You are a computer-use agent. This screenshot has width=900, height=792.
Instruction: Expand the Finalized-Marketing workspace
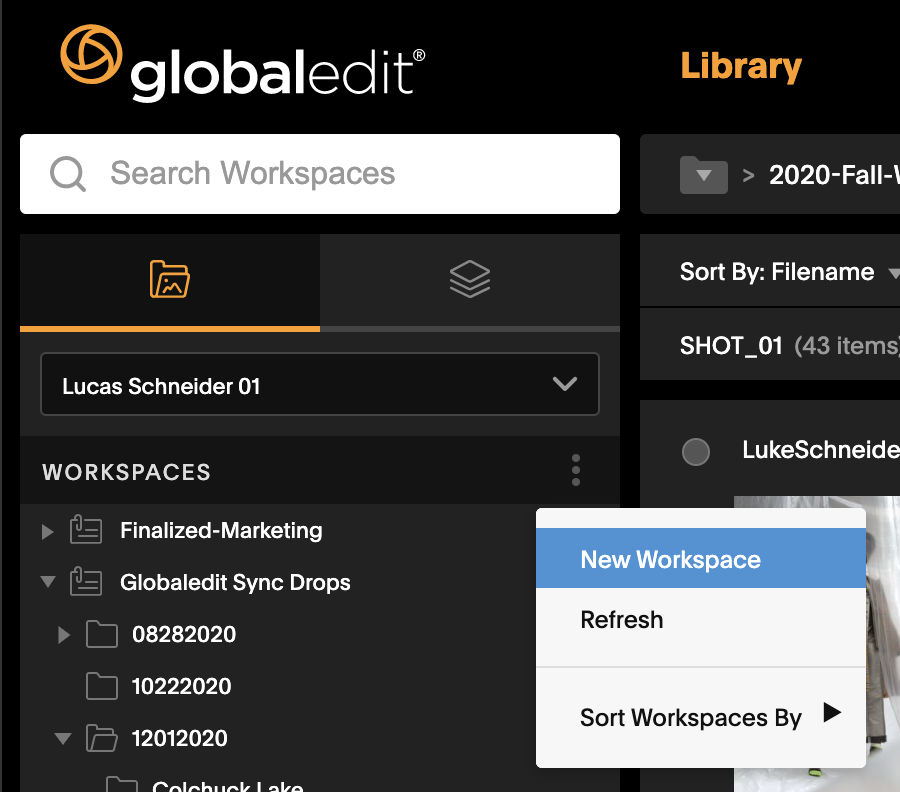(48, 531)
